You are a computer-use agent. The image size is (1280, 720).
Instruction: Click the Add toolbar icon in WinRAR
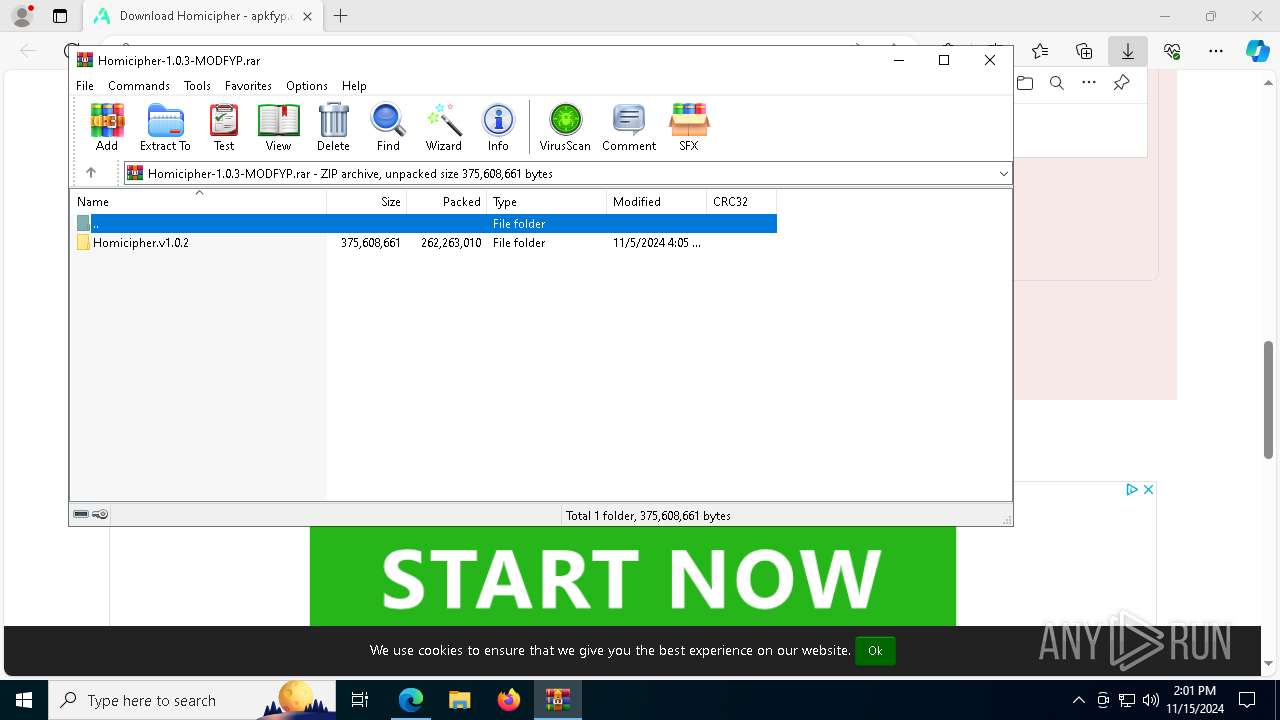pyautogui.click(x=107, y=127)
